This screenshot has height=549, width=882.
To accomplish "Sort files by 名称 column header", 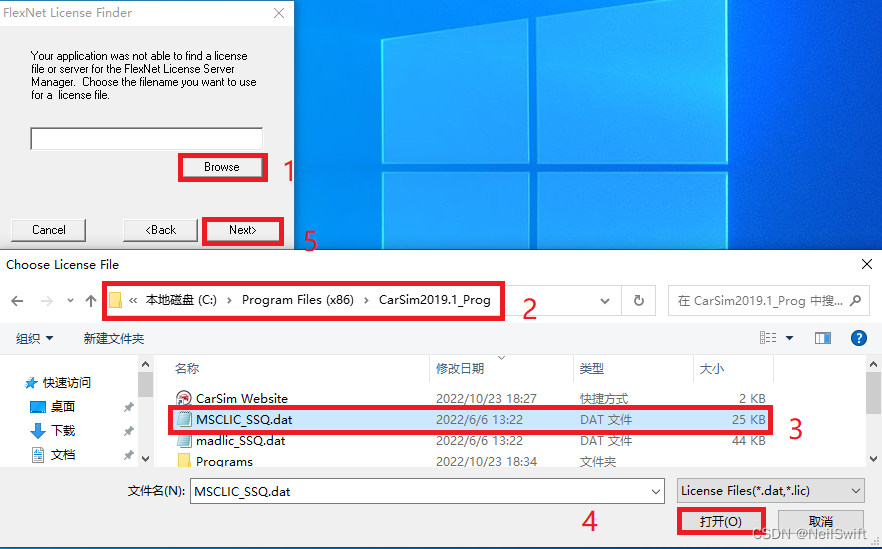I will (x=187, y=368).
